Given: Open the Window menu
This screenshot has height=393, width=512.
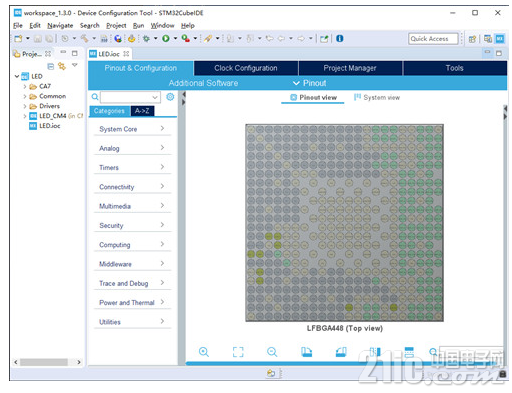Looking at the screenshot, I should [x=162, y=25].
